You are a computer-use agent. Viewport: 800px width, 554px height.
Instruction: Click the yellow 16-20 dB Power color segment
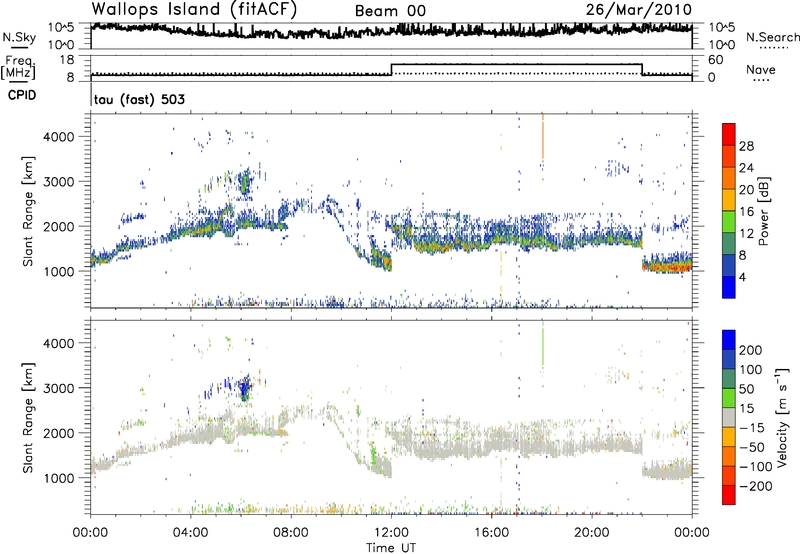[729, 200]
